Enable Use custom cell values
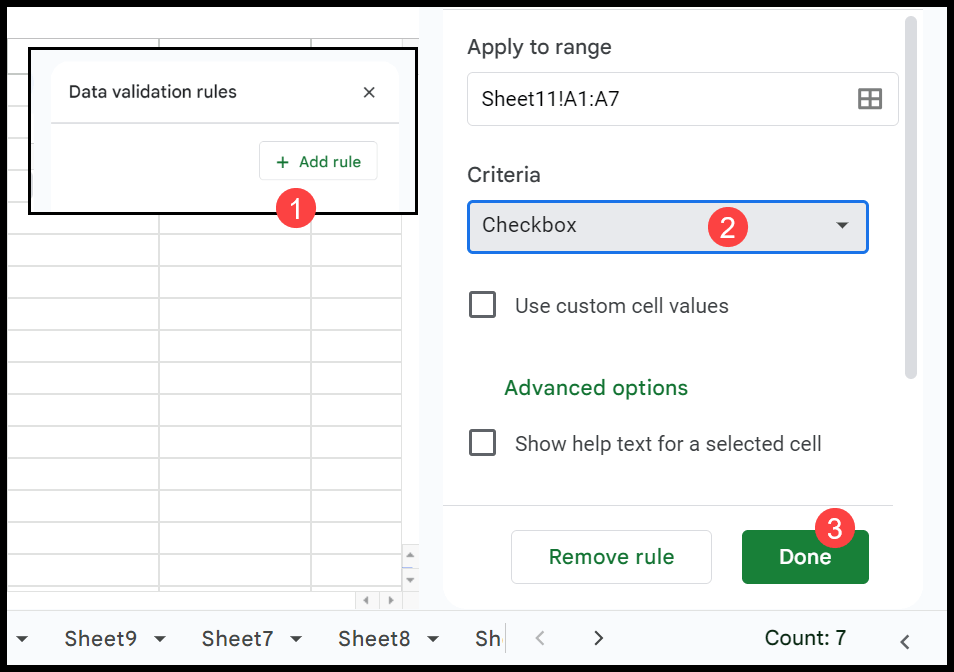This screenshot has width=954, height=672. (x=482, y=305)
